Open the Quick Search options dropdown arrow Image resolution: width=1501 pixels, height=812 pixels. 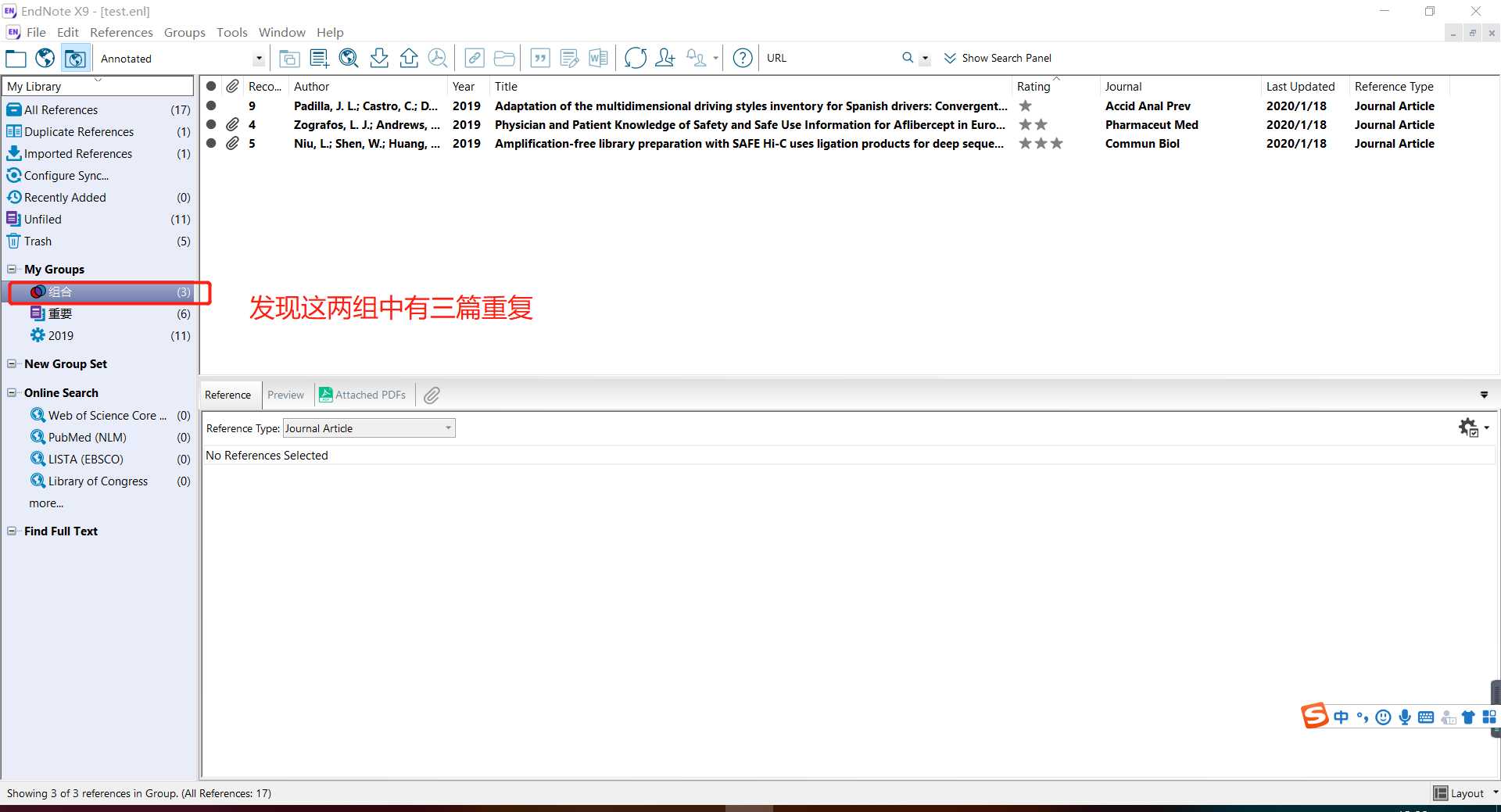coord(925,58)
